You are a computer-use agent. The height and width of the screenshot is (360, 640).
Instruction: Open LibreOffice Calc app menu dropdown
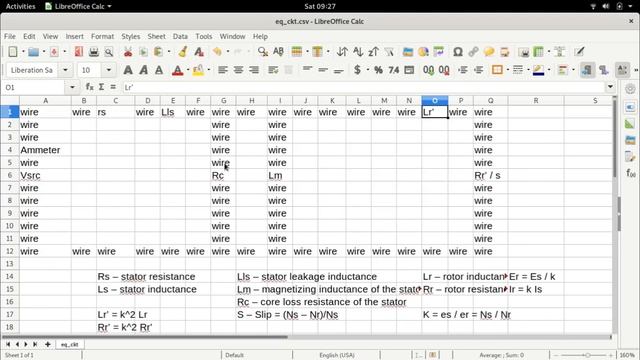pos(78,6)
